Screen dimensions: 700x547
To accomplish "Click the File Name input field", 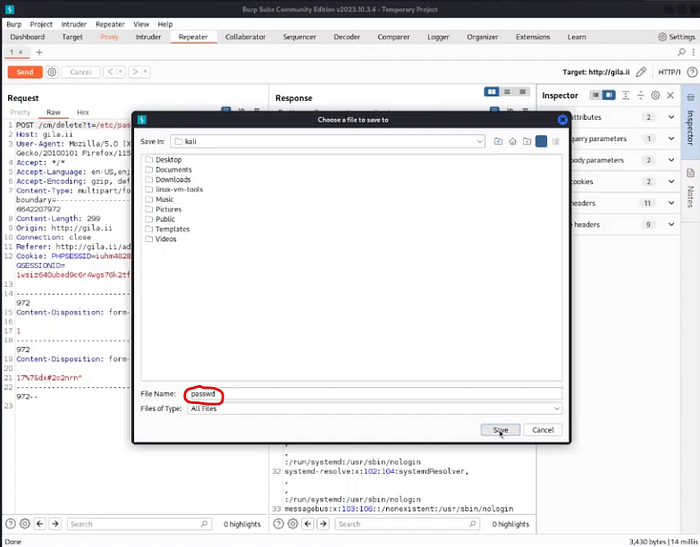I will (375, 394).
